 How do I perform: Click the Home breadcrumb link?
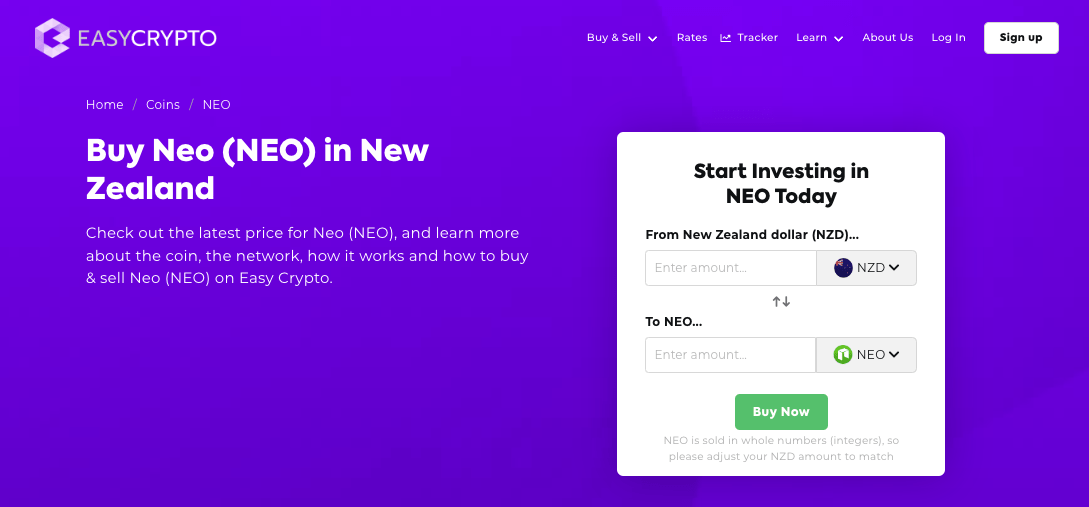pyautogui.click(x=104, y=105)
